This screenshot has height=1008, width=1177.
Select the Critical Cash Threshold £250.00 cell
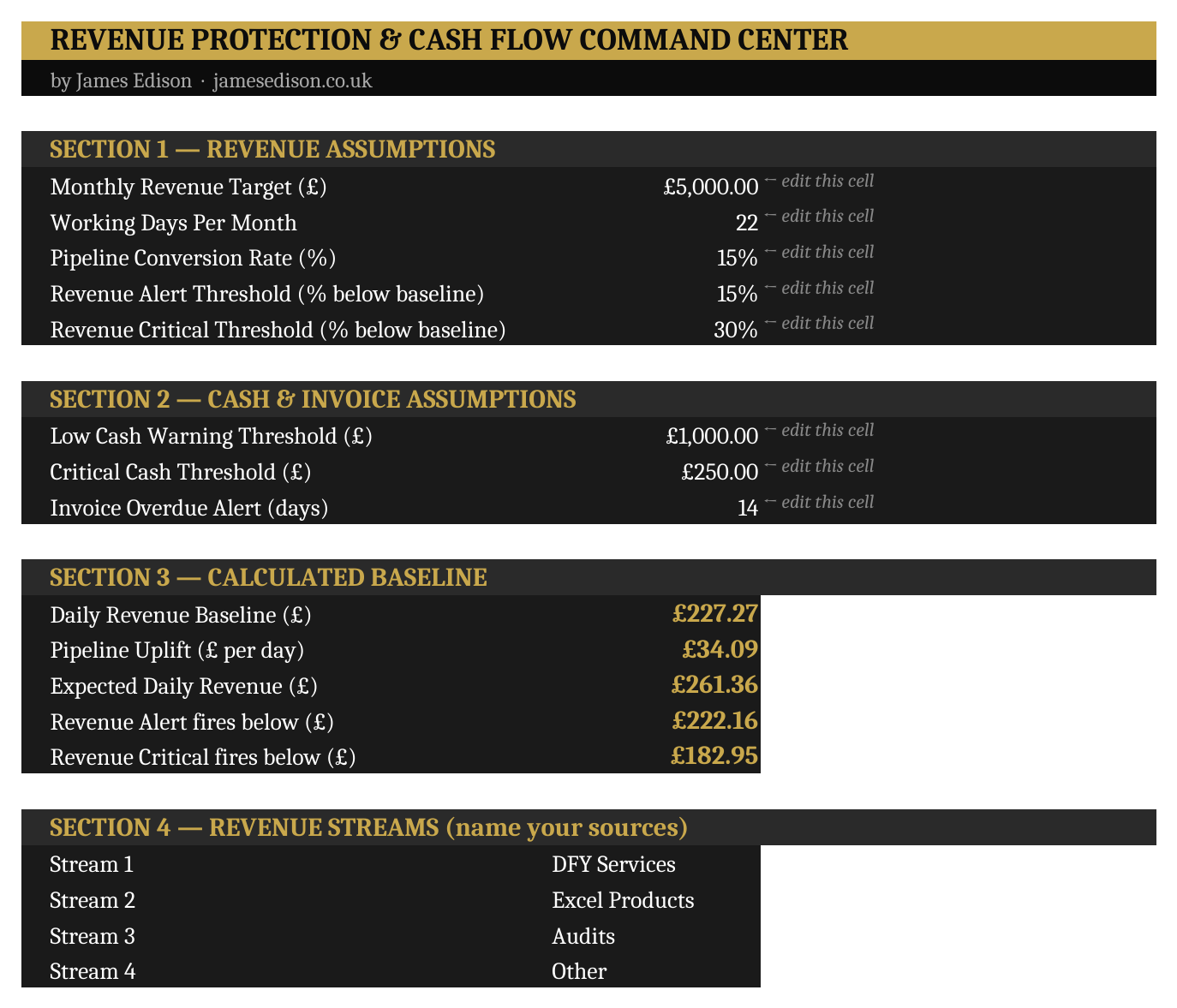(x=720, y=473)
